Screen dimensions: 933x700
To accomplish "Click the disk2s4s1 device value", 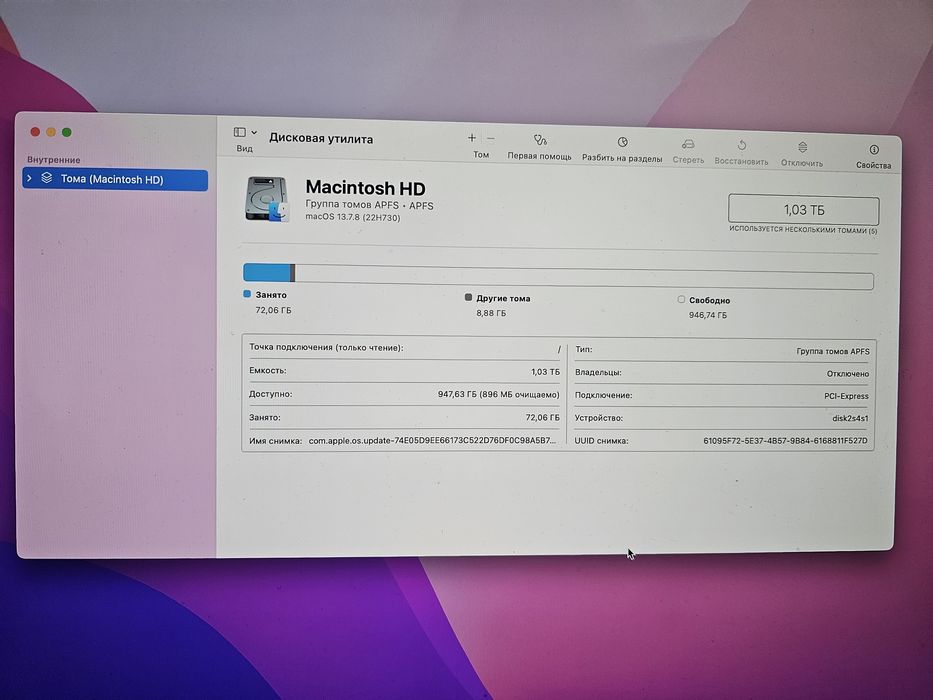I will (x=850, y=418).
